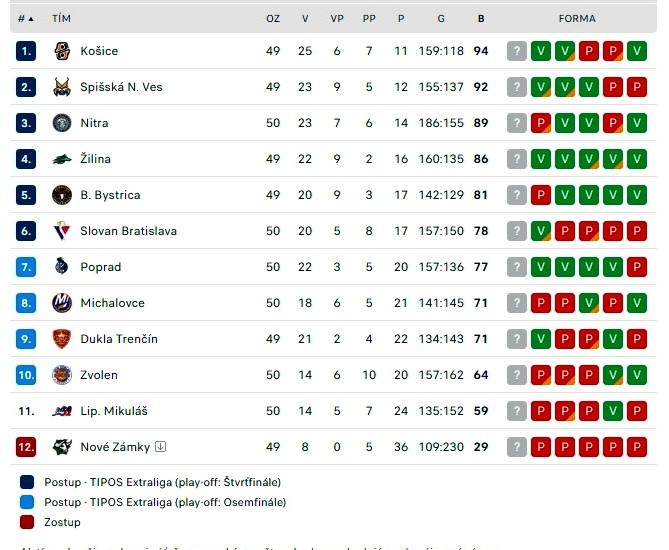Click the Michalovce team logo
669x550 pixels.
coord(62,303)
